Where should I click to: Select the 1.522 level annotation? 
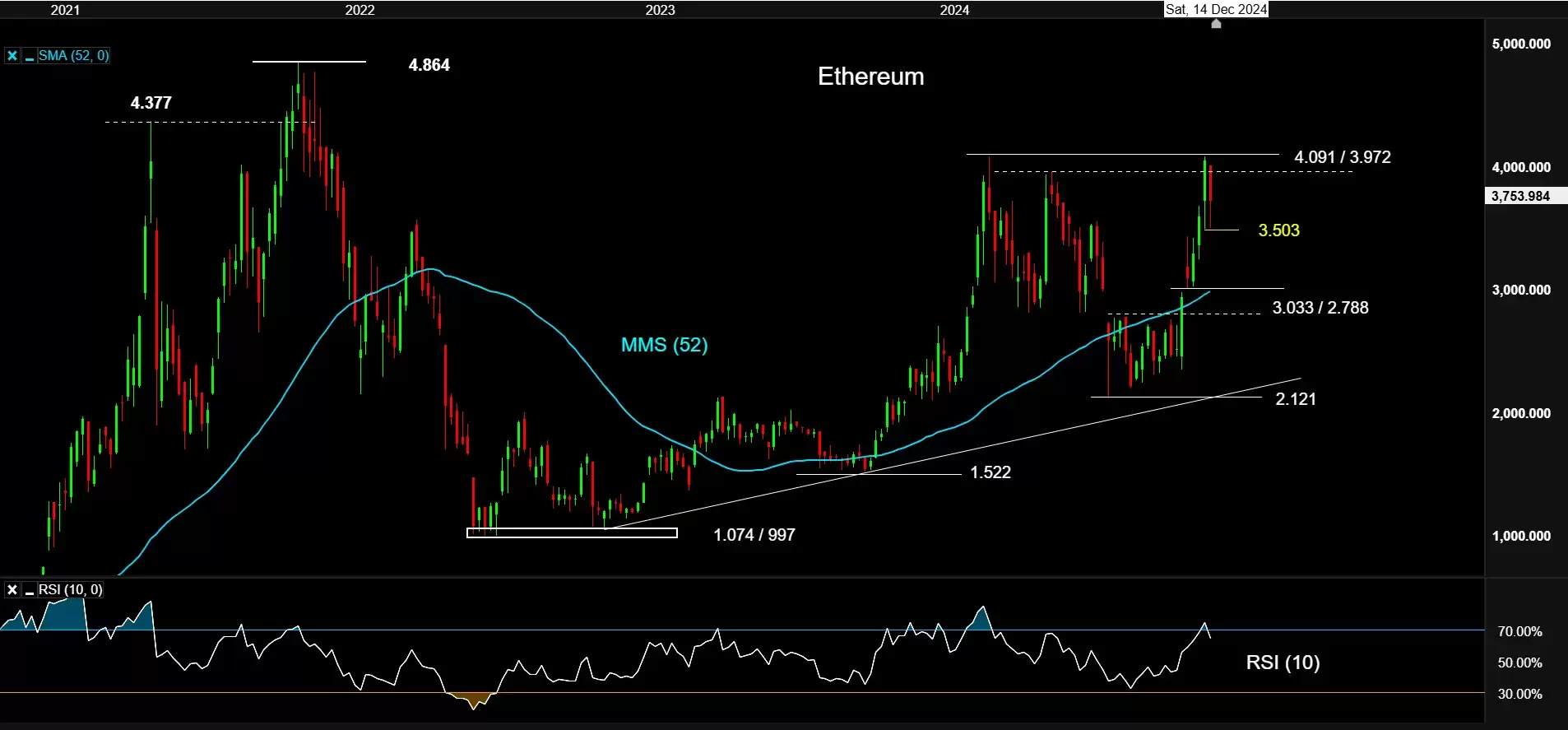pos(990,472)
